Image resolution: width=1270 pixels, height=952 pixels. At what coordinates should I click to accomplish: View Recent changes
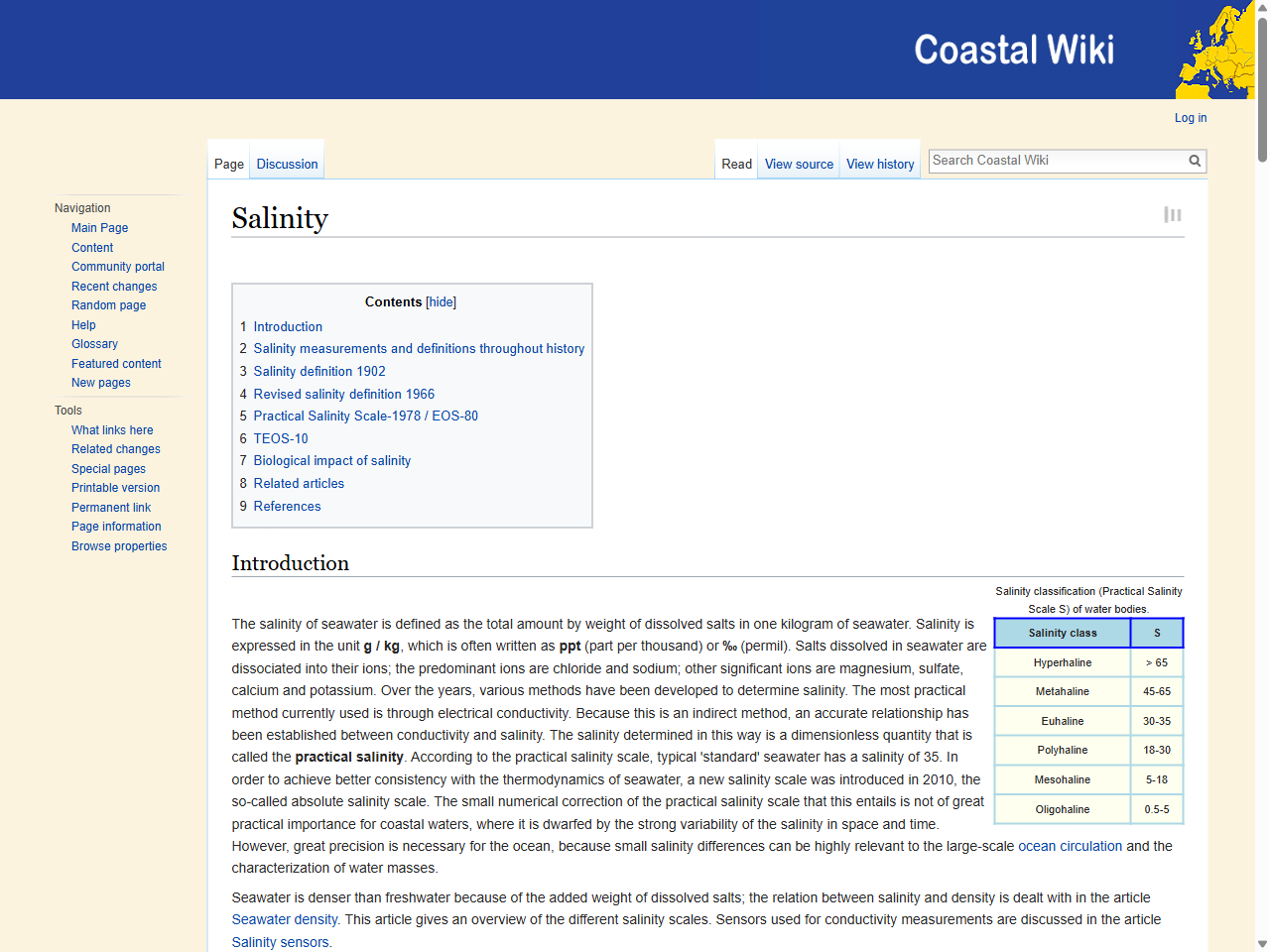tap(114, 287)
